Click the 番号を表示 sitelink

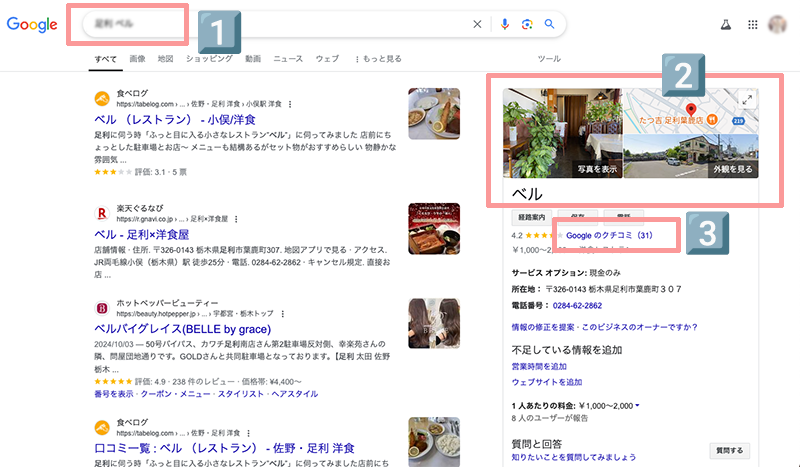[x=114, y=394]
